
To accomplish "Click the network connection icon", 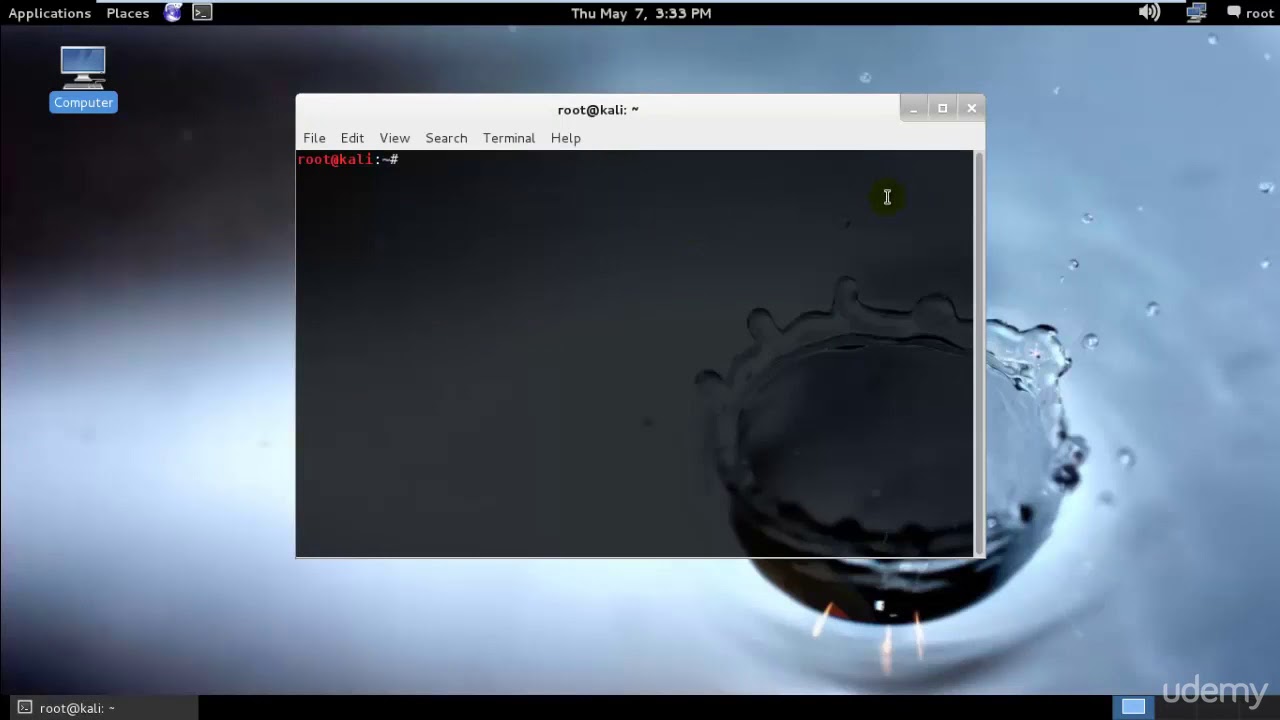I will 1196,13.
